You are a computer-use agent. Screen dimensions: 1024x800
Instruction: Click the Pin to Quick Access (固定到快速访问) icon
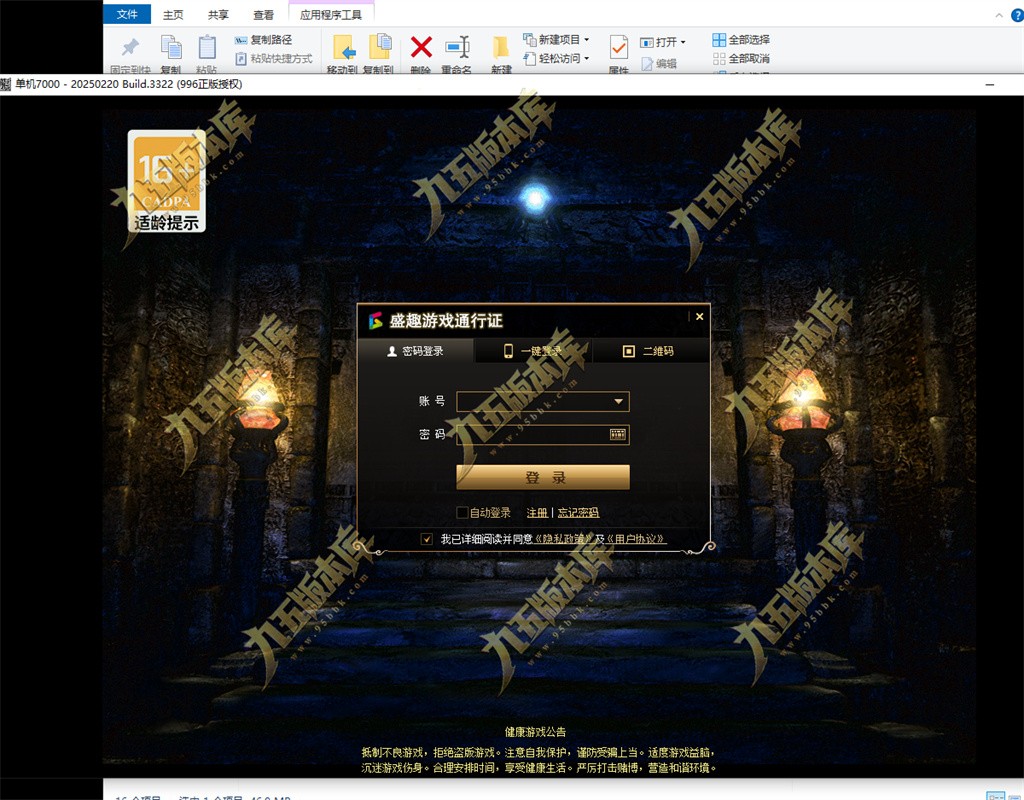click(x=128, y=44)
